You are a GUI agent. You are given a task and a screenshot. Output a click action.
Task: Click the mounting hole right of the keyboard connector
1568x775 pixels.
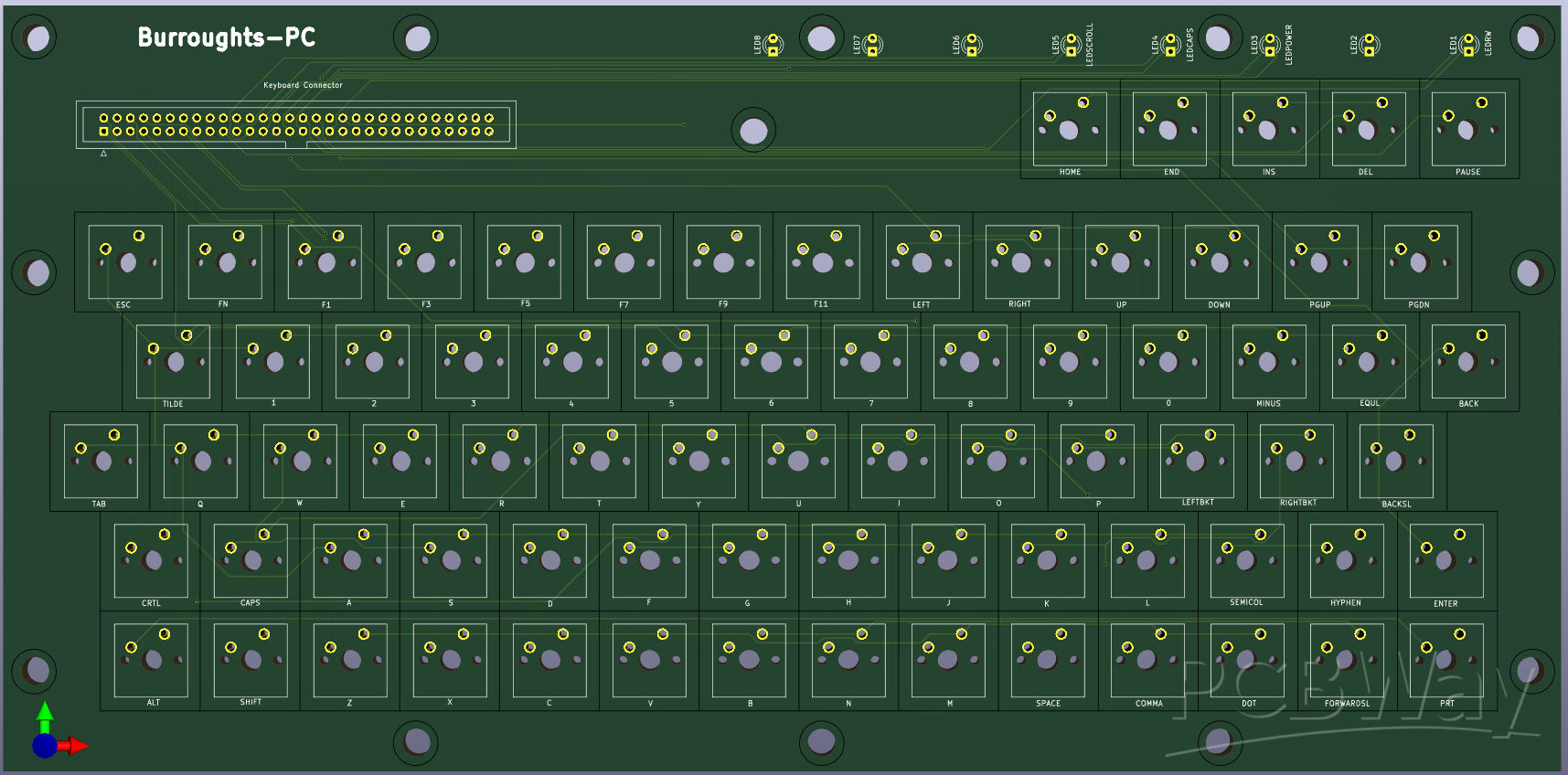[753, 131]
